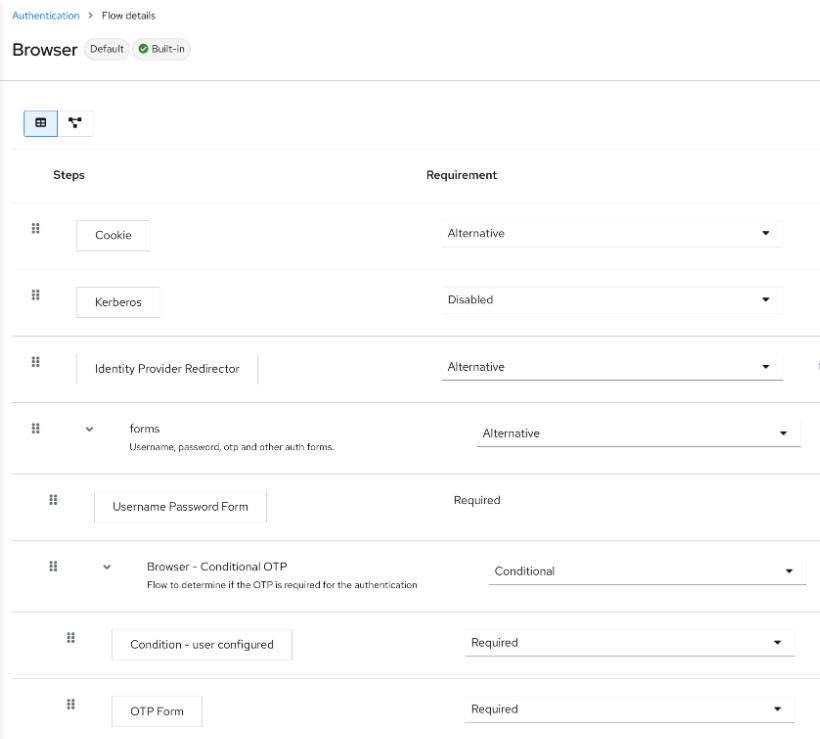The image size is (820, 739).
Task: Switch to the table view of the flow
Action: [40, 122]
